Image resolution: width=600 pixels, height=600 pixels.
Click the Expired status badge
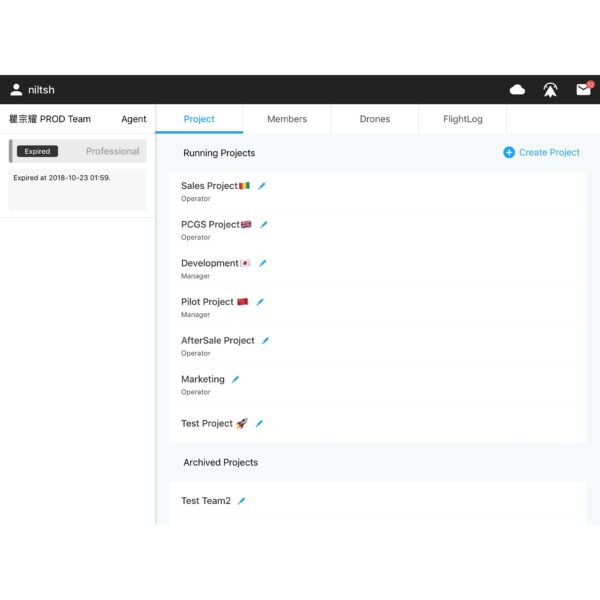(38, 151)
